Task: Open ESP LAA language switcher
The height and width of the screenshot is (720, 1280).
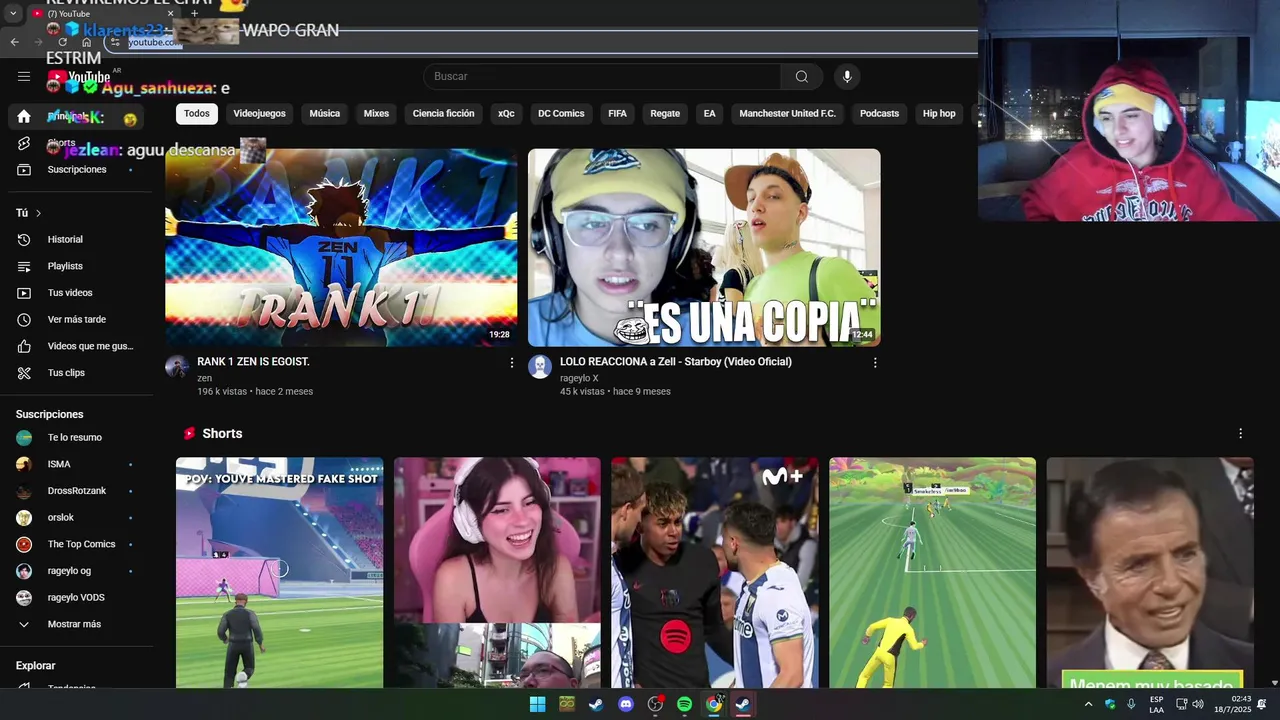Action: [1156, 704]
